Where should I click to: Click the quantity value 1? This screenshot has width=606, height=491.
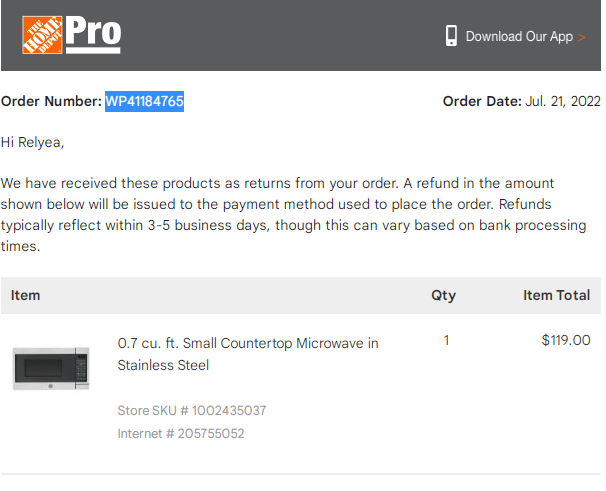tap(446, 340)
